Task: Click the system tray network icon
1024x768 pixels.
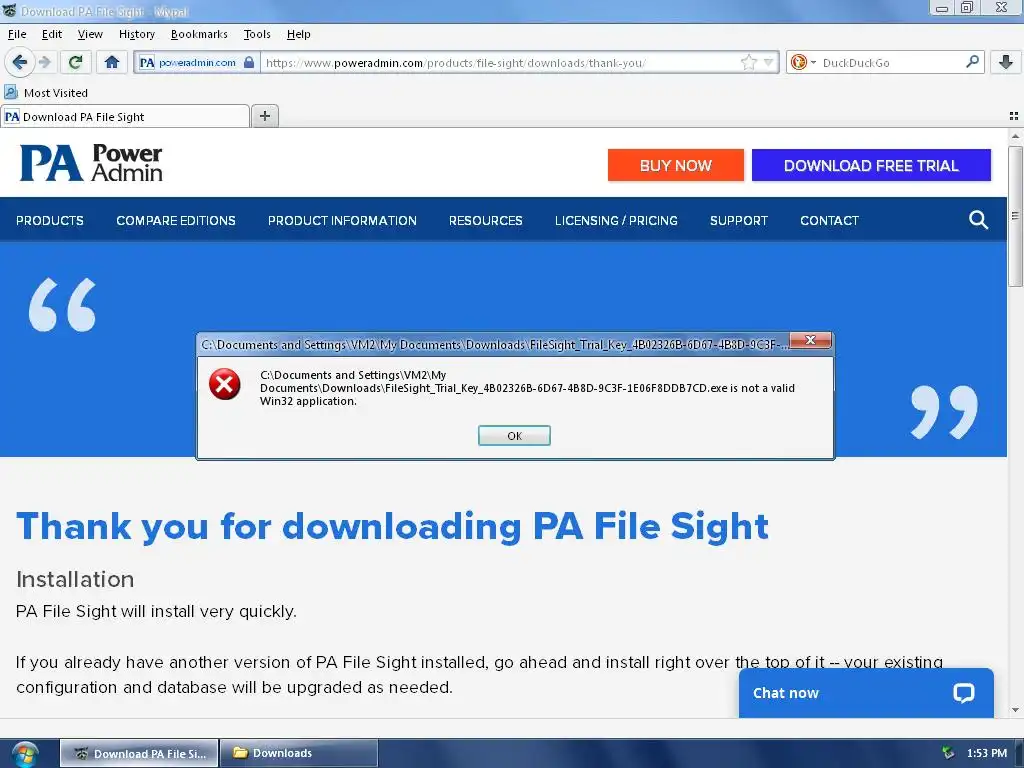Action: coord(948,753)
